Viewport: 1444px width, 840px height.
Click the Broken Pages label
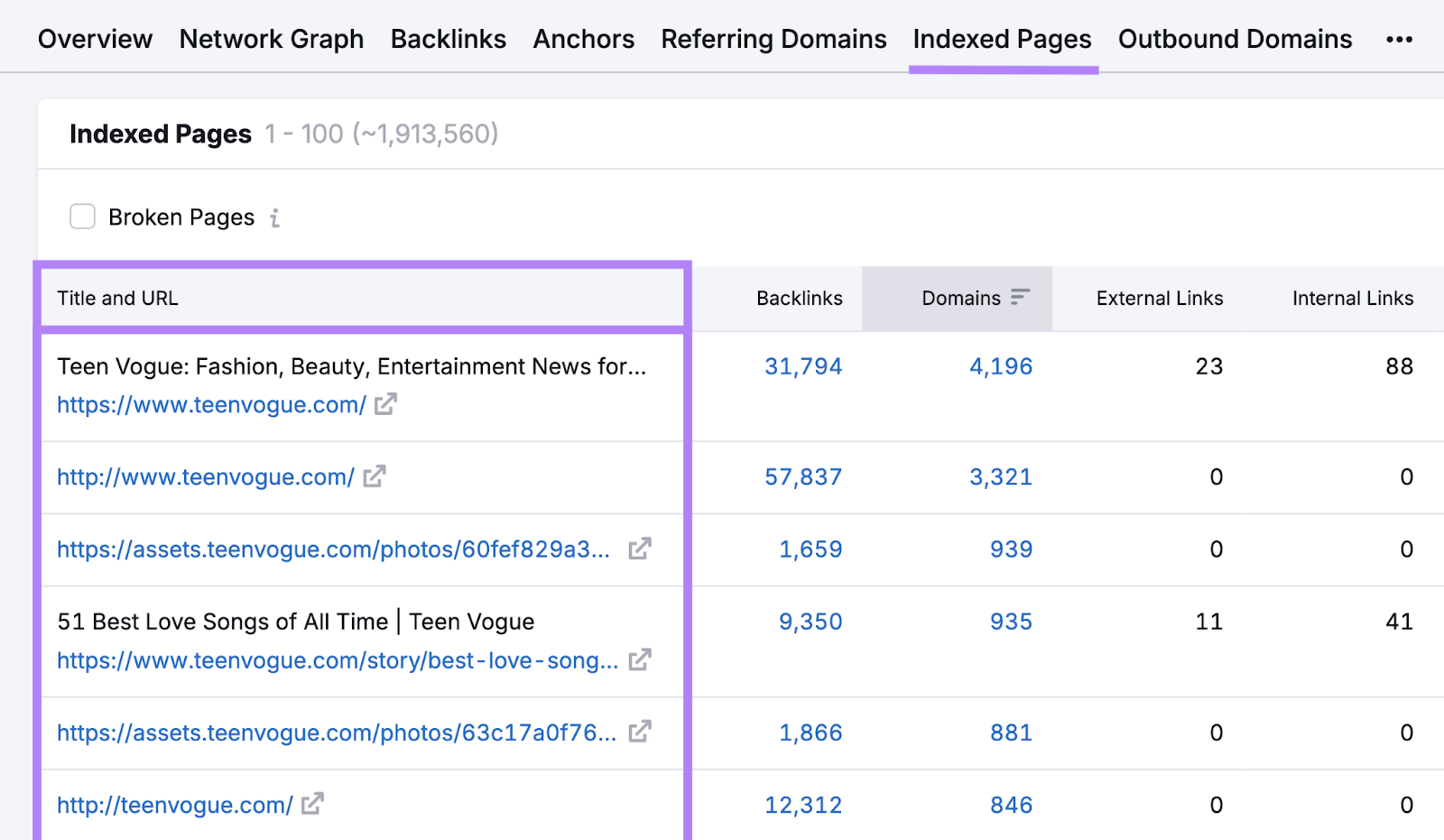(x=181, y=217)
